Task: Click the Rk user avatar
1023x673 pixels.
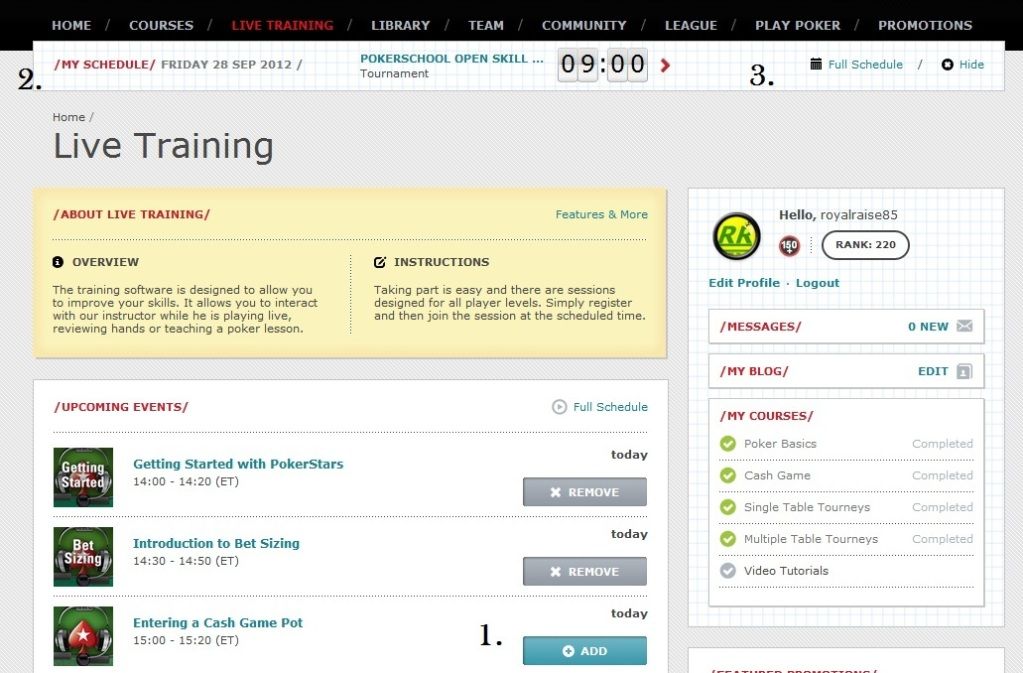Action: [737, 236]
